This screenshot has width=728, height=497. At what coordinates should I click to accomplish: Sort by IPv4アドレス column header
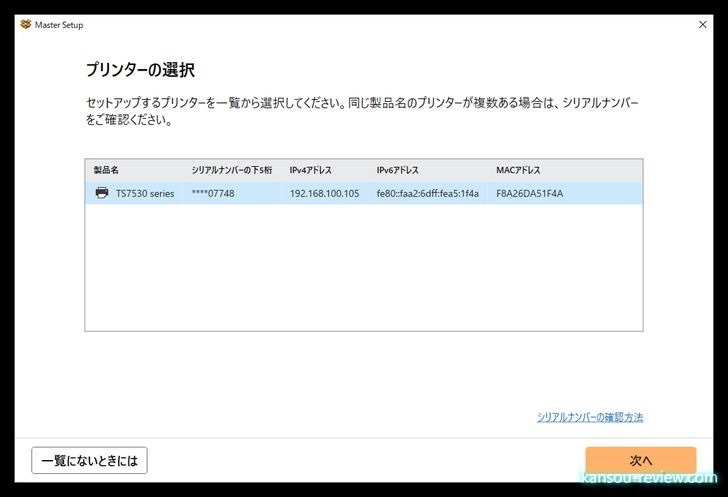pos(311,170)
